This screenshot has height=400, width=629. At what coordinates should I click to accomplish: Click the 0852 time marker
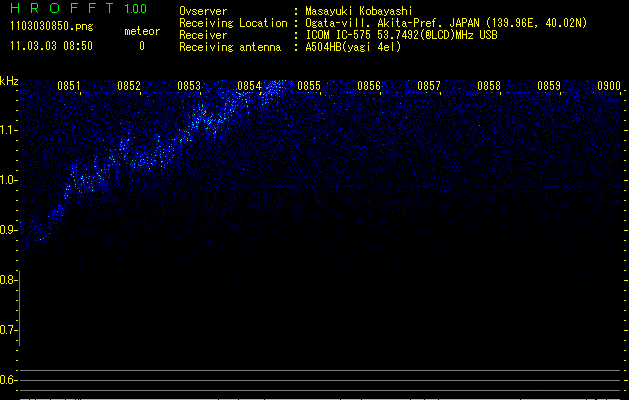coord(129,86)
